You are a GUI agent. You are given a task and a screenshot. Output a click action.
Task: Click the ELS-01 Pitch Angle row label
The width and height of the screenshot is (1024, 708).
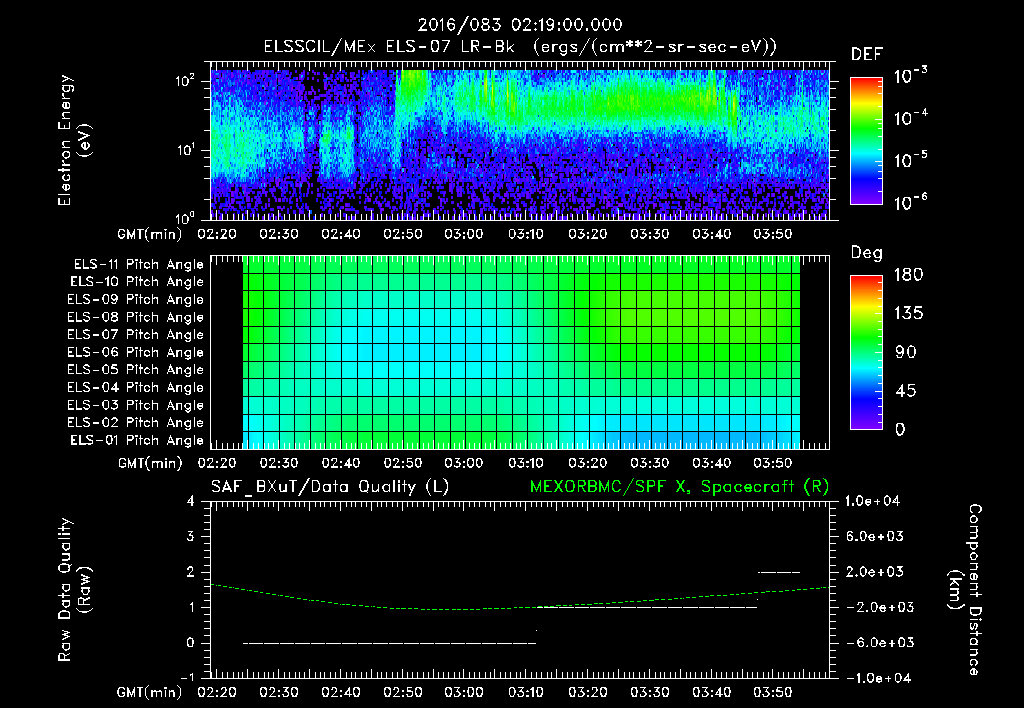(x=137, y=440)
